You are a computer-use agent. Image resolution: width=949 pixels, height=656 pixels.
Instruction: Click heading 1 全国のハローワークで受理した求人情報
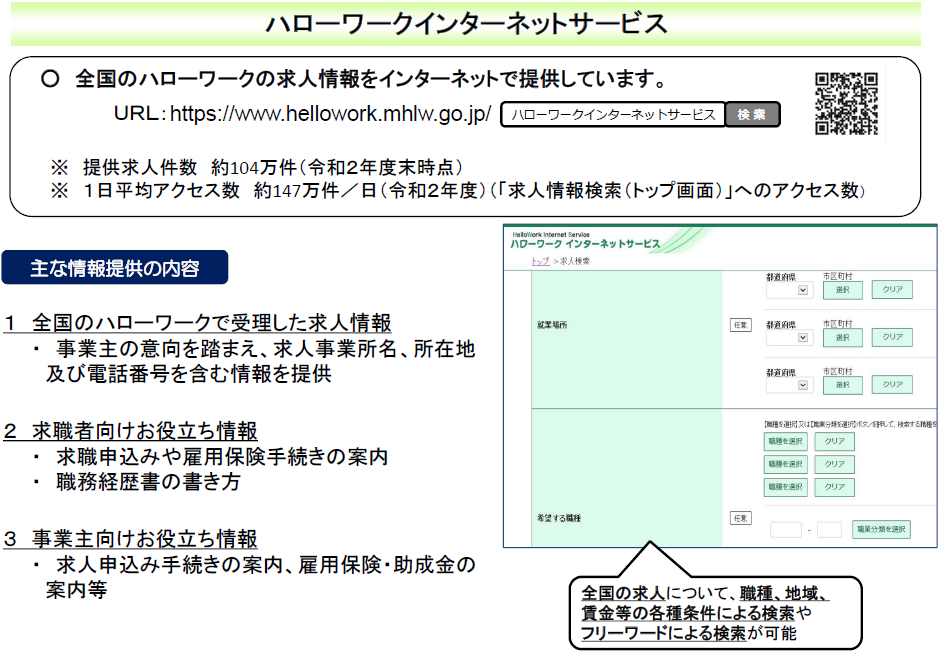[197, 323]
